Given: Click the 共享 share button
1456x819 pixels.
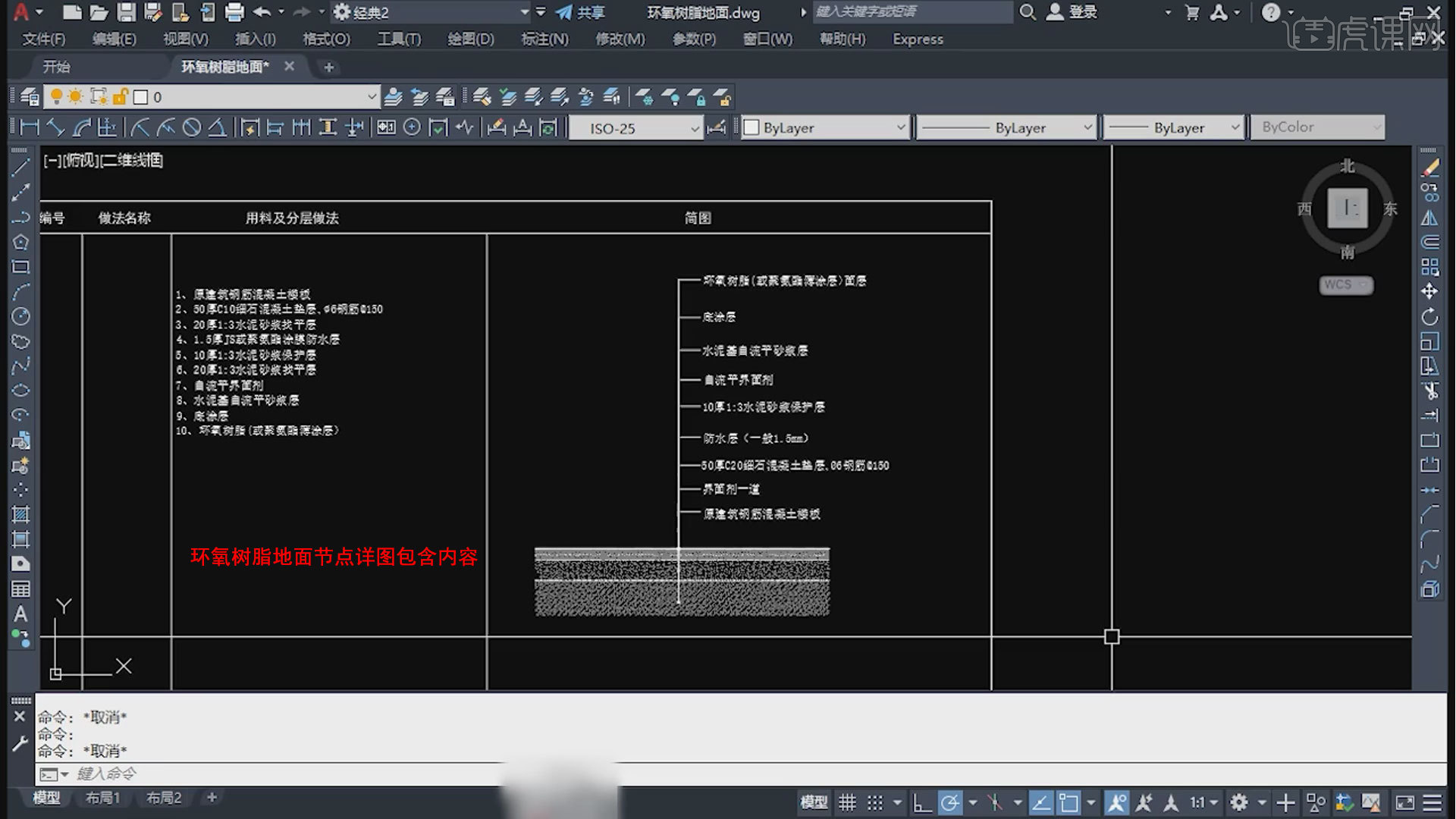Looking at the screenshot, I should coord(580,12).
